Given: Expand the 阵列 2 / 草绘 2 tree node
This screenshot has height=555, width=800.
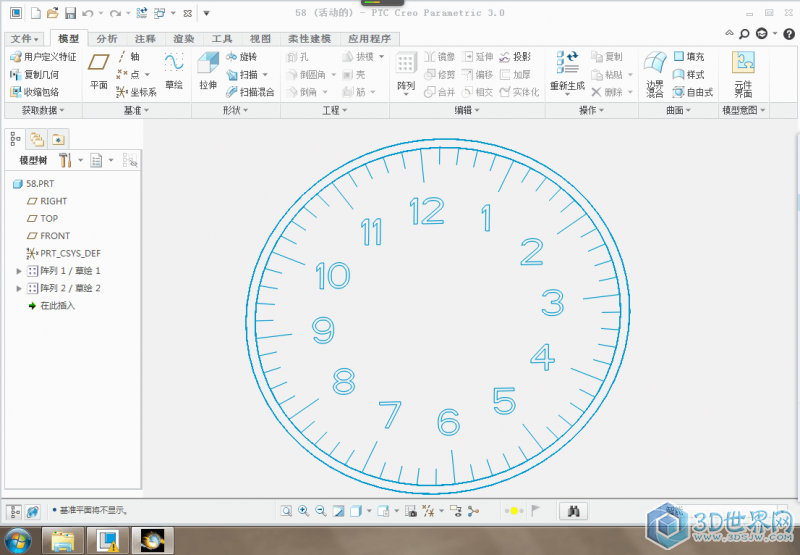Looking at the screenshot, I should coord(19,288).
